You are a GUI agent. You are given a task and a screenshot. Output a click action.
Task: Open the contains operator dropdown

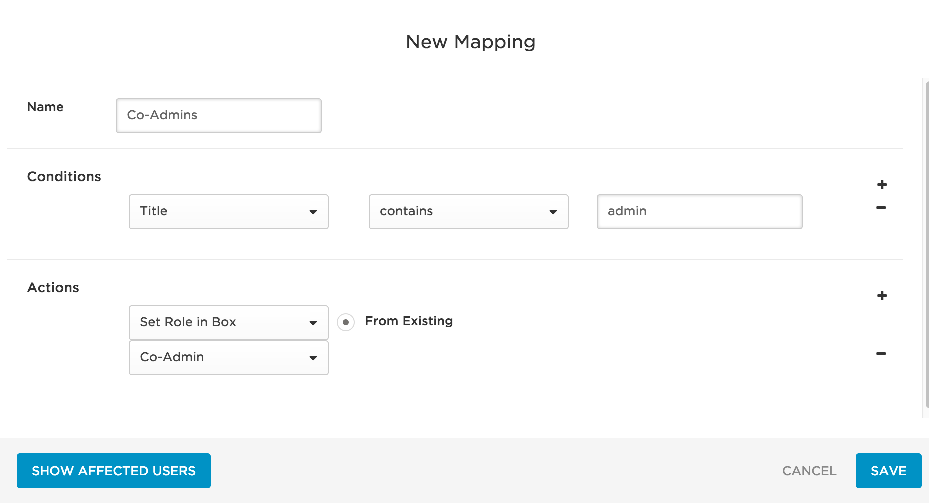pyautogui.click(x=469, y=212)
